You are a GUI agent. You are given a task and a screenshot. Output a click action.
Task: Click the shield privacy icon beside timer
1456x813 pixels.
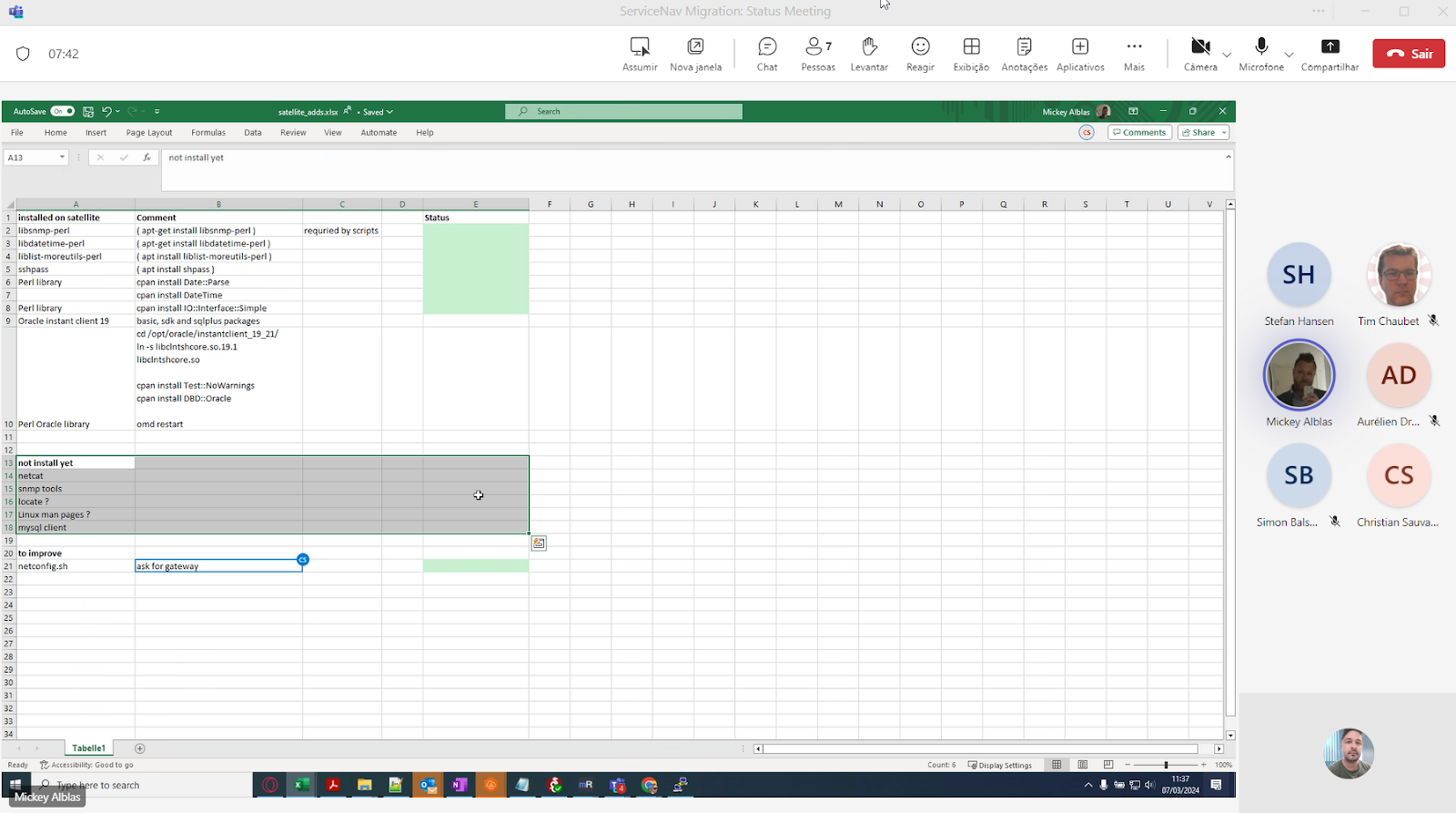point(24,54)
